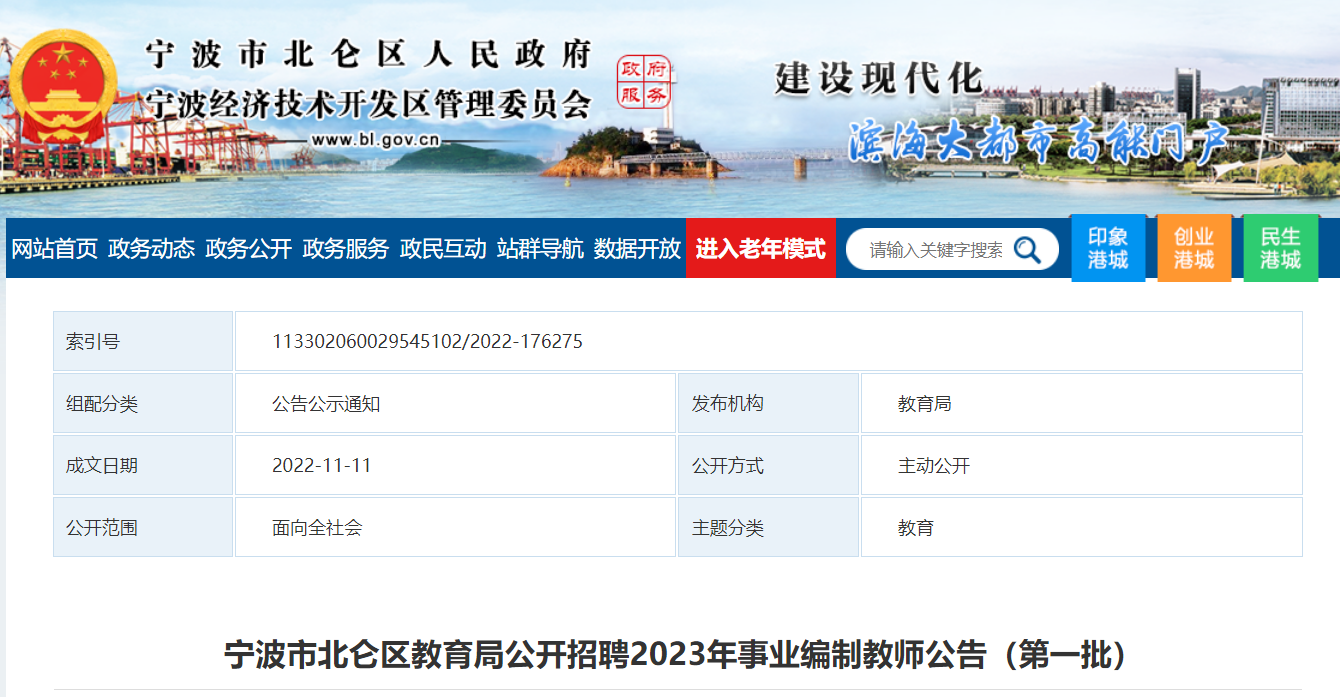Click the 宁波经济技术开发区管理委员会 header text
This screenshot has height=697, width=1340.
click(369, 104)
